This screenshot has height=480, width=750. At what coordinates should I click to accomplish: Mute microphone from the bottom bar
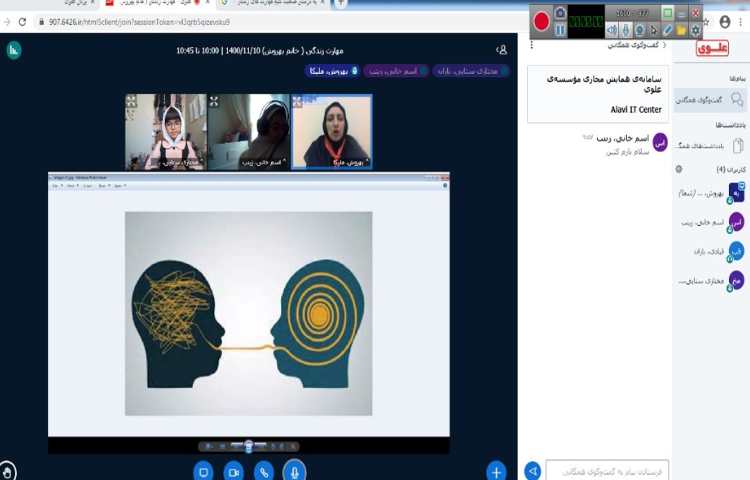(x=295, y=472)
